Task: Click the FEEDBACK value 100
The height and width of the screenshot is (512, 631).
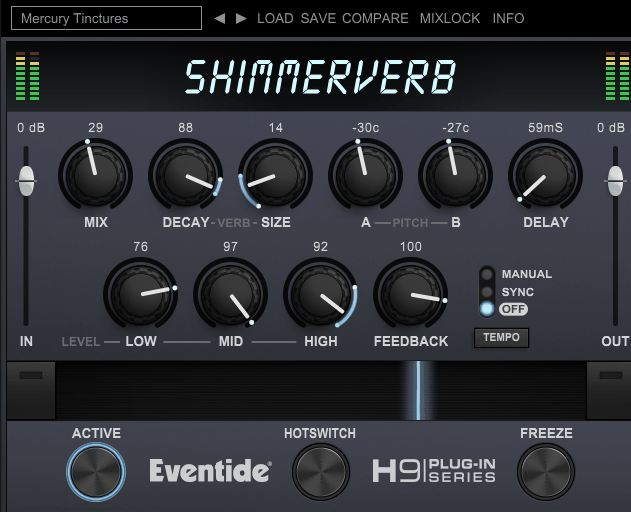Action: coord(411,247)
